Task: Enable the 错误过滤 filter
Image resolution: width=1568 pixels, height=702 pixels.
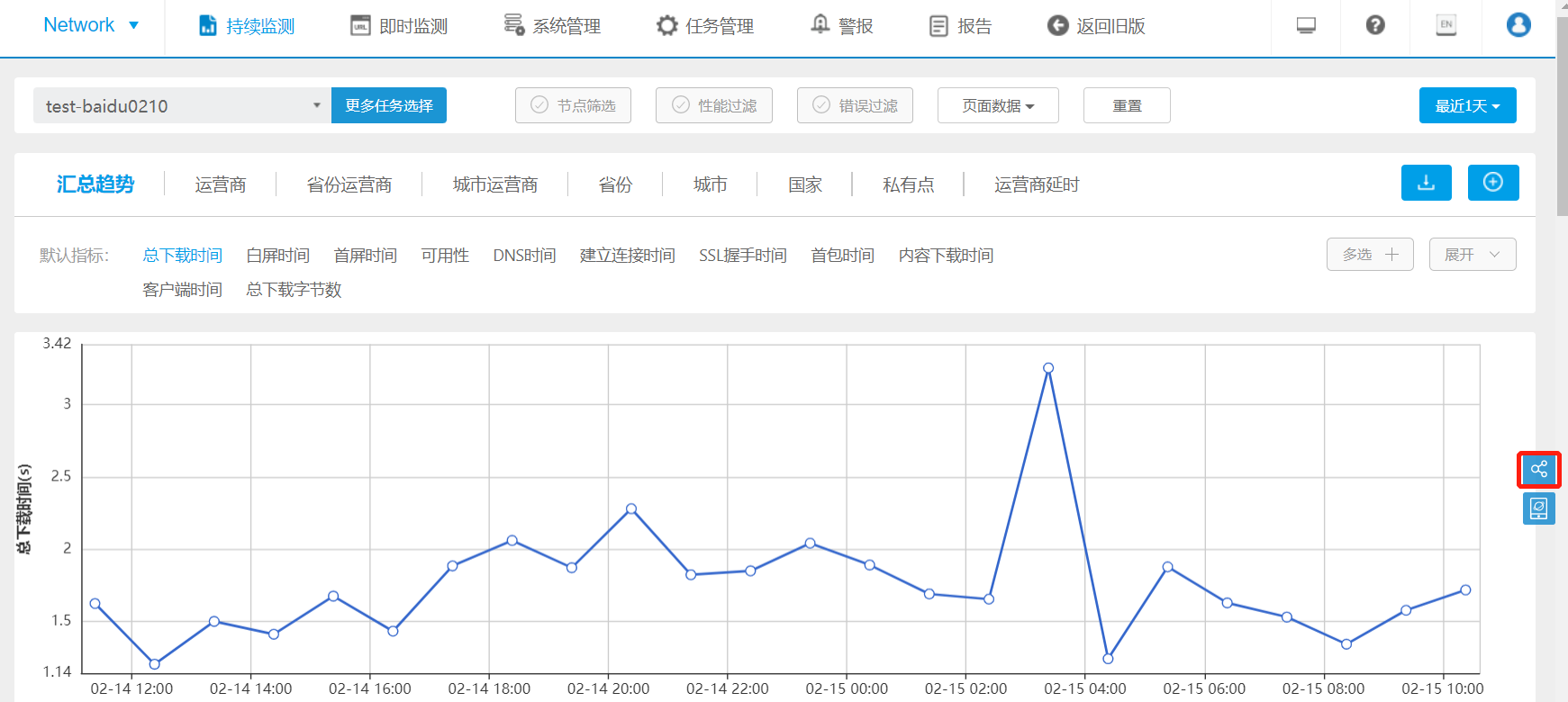Action: pyautogui.click(x=854, y=105)
